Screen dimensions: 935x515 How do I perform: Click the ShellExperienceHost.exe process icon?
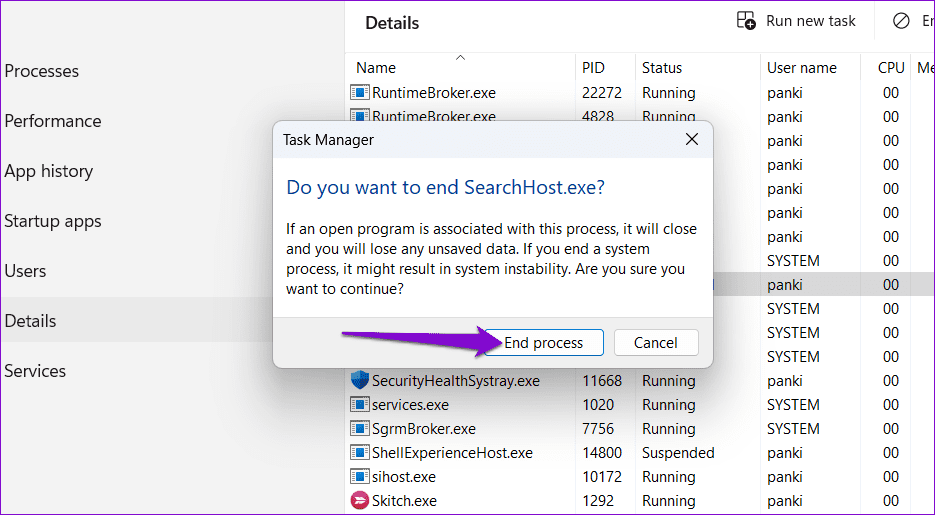[x=360, y=452]
